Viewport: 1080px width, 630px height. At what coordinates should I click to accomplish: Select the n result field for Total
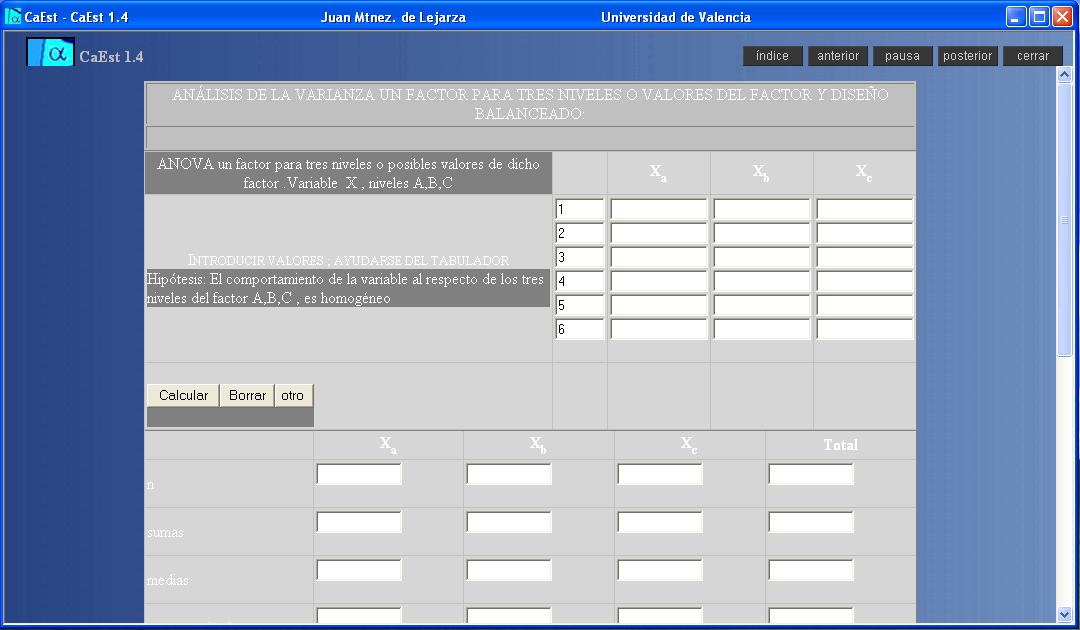tap(811, 474)
